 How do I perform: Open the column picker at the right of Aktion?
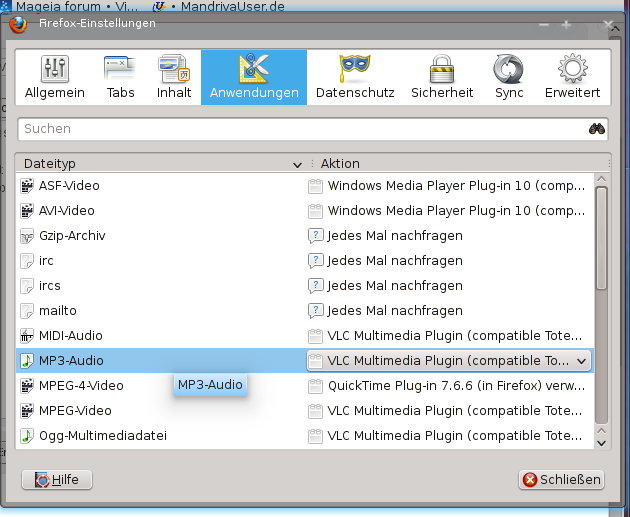pos(609,163)
